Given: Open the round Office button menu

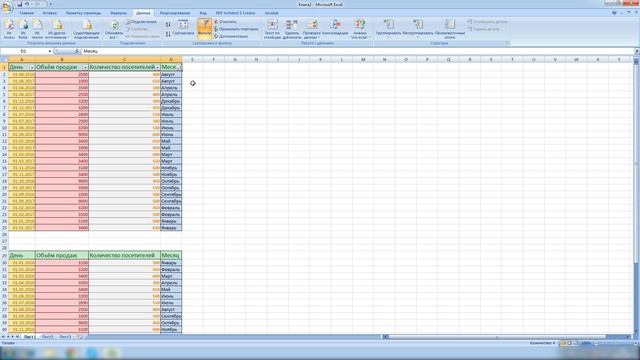Looking at the screenshot, I should [x=6, y=7].
